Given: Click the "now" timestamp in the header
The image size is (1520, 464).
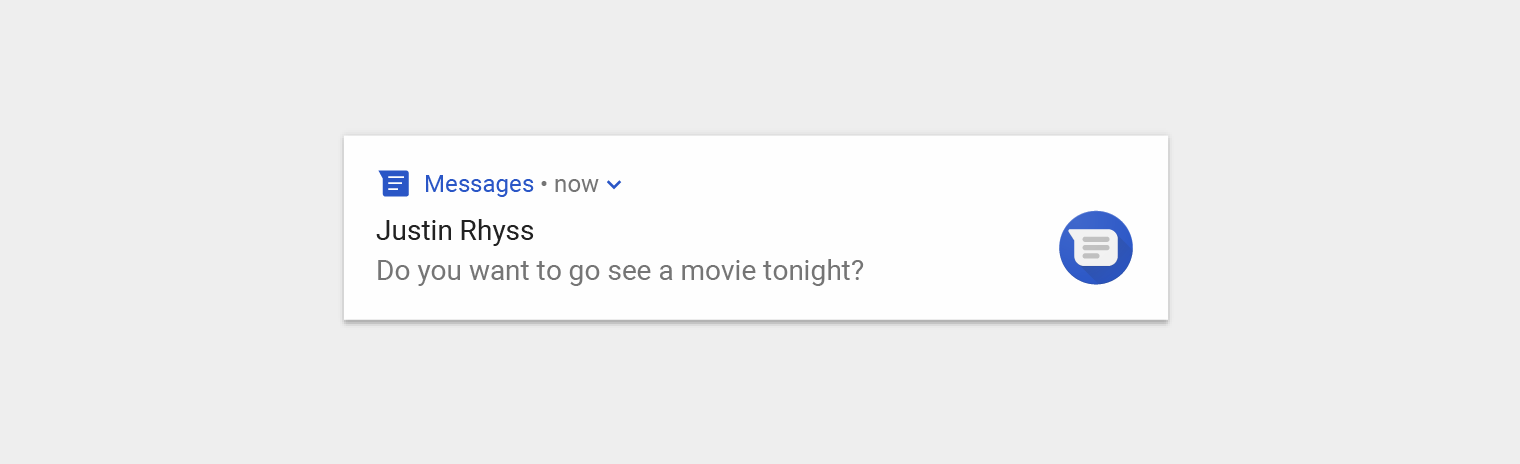Looking at the screenshot, I should 576,185.
